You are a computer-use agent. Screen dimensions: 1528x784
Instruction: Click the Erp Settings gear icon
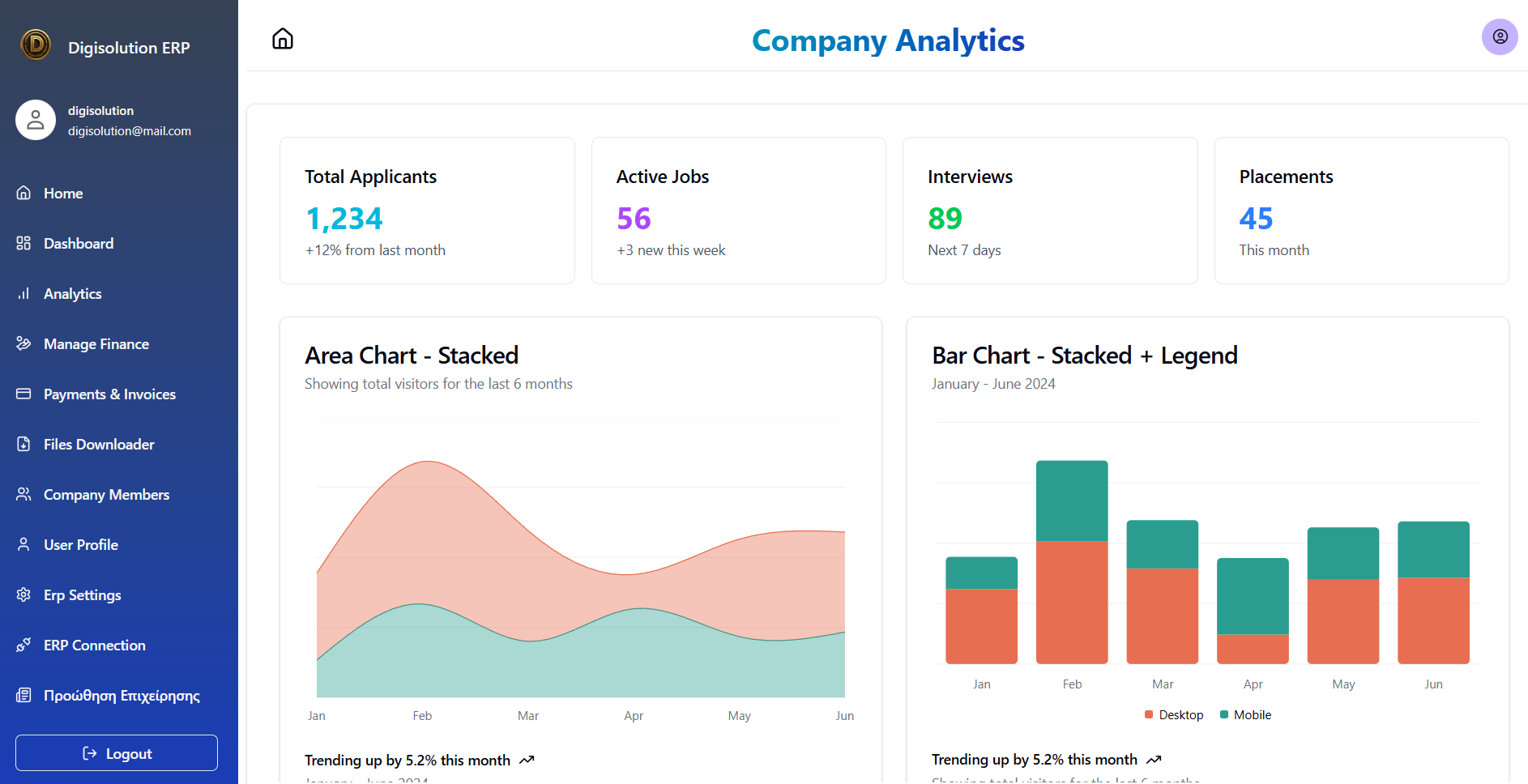pos(23,595)
